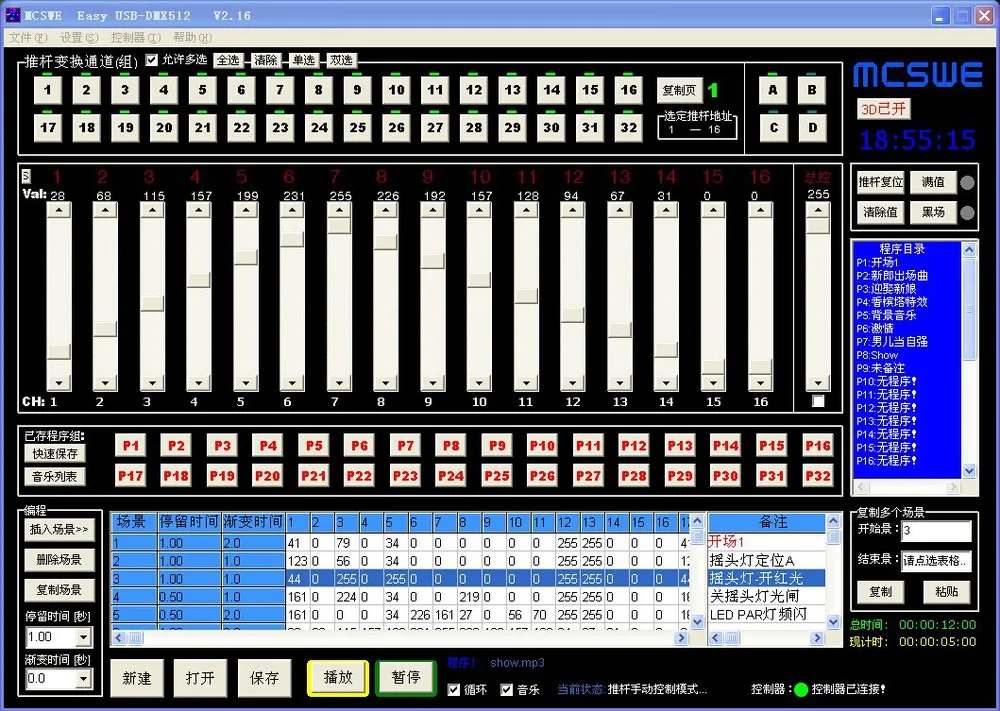Click the program list scroll-down arrow
This screenshot has height=711, width=1000.
969,471
